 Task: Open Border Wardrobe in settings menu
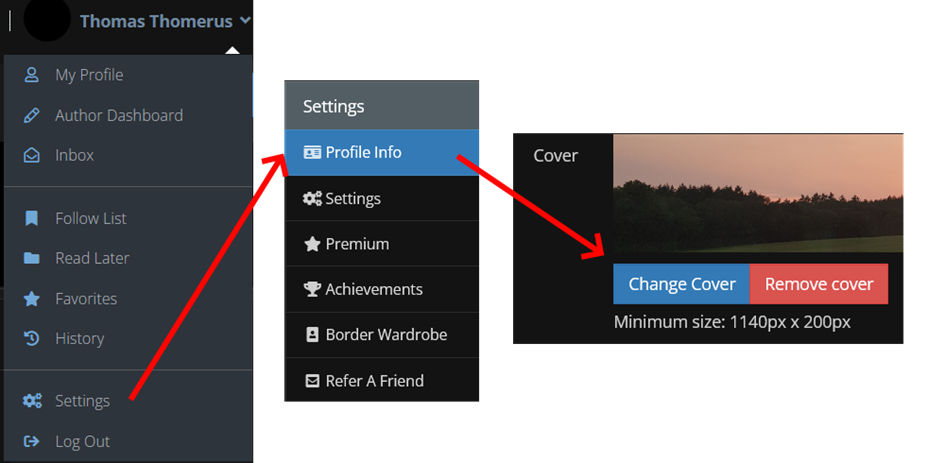(x=381, y=335)
